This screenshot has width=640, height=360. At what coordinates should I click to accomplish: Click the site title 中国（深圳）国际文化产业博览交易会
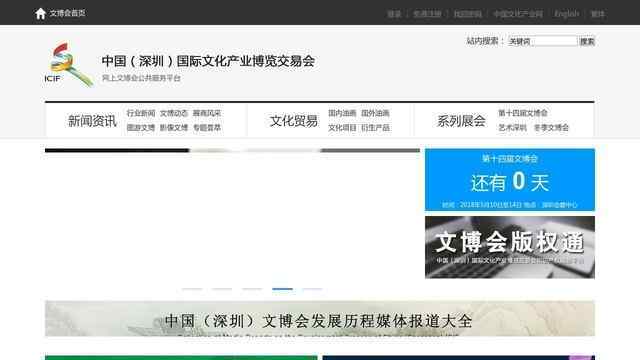208,61
